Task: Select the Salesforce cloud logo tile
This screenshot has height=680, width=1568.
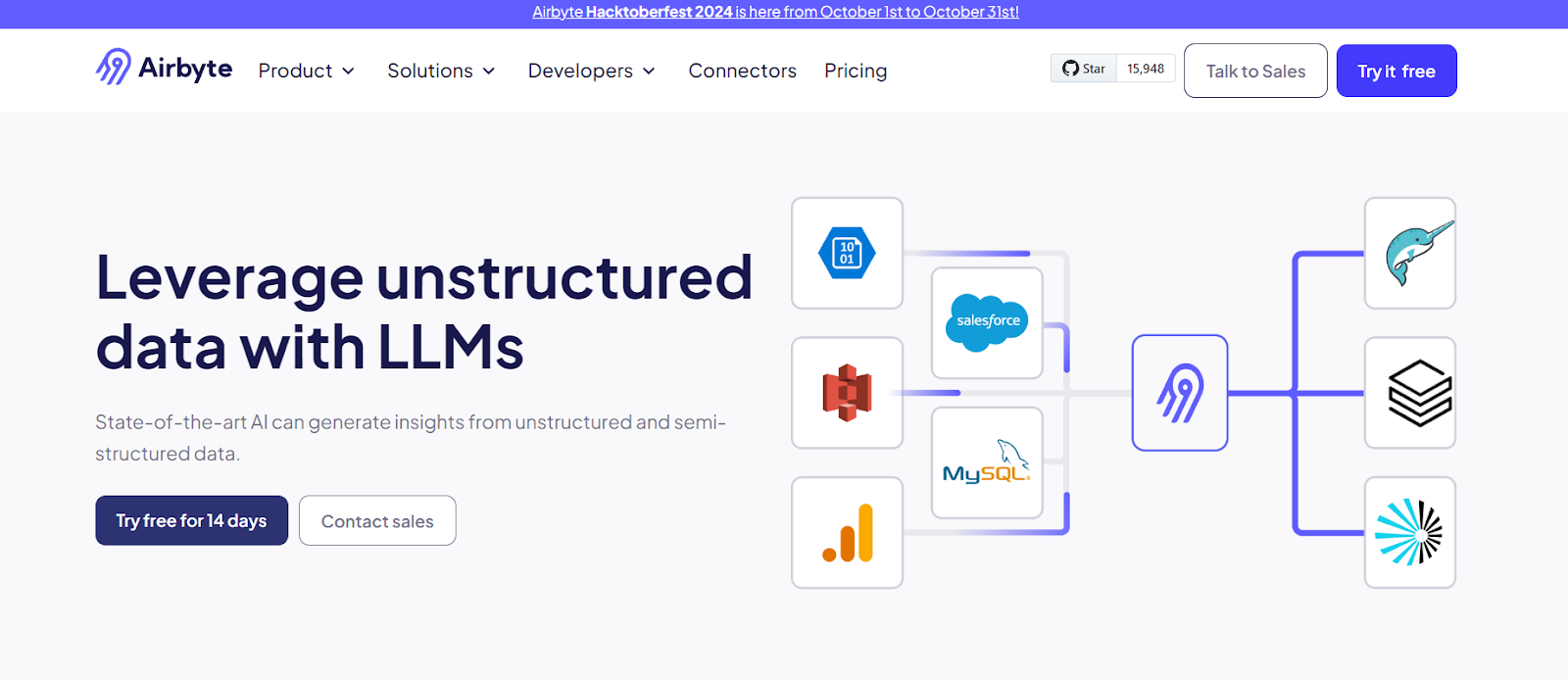Action: 987,322
